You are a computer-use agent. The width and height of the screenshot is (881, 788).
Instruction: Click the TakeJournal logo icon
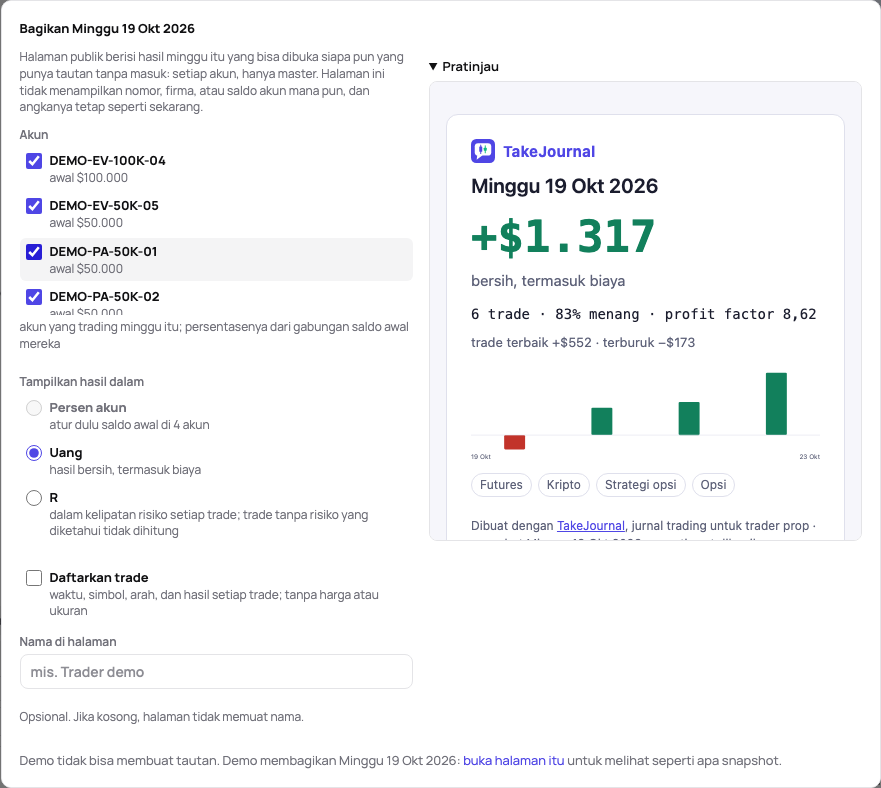483,151
